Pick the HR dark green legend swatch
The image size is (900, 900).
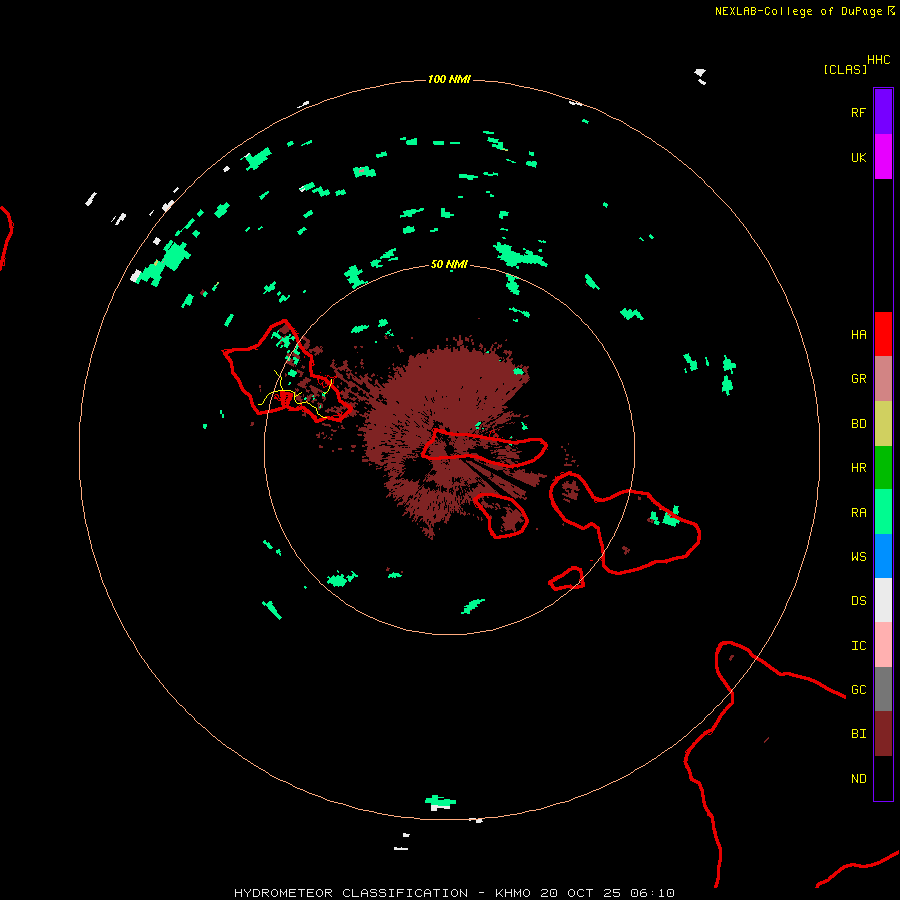[883, 468]
